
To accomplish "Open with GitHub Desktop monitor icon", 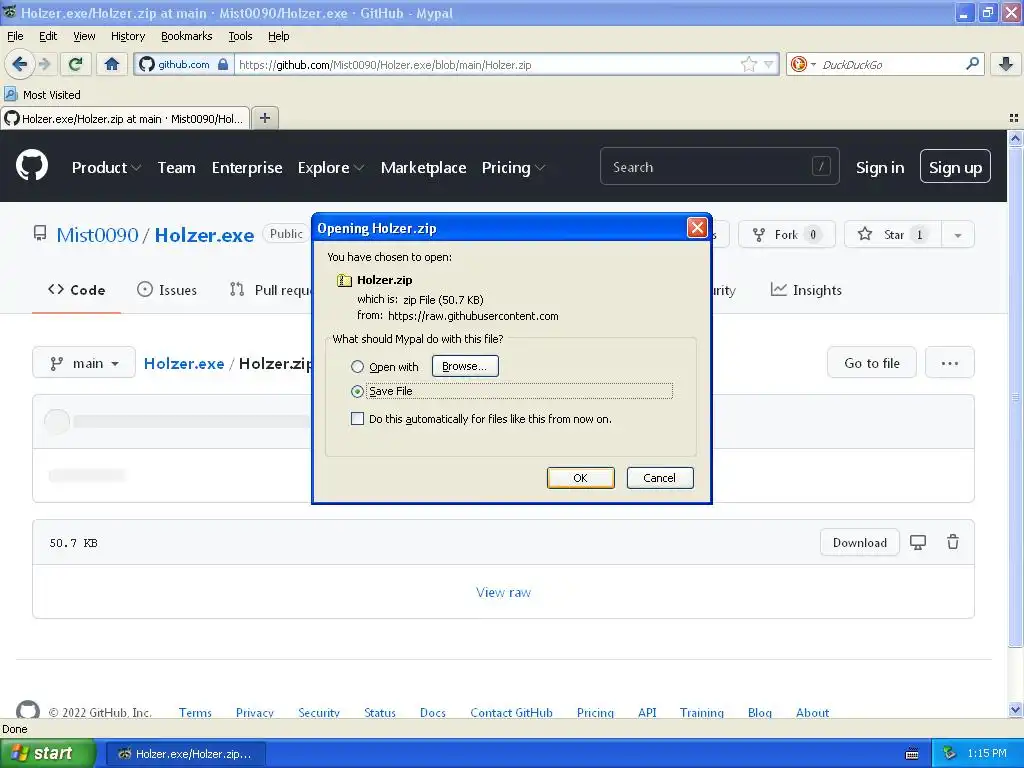I will point(918,542).
